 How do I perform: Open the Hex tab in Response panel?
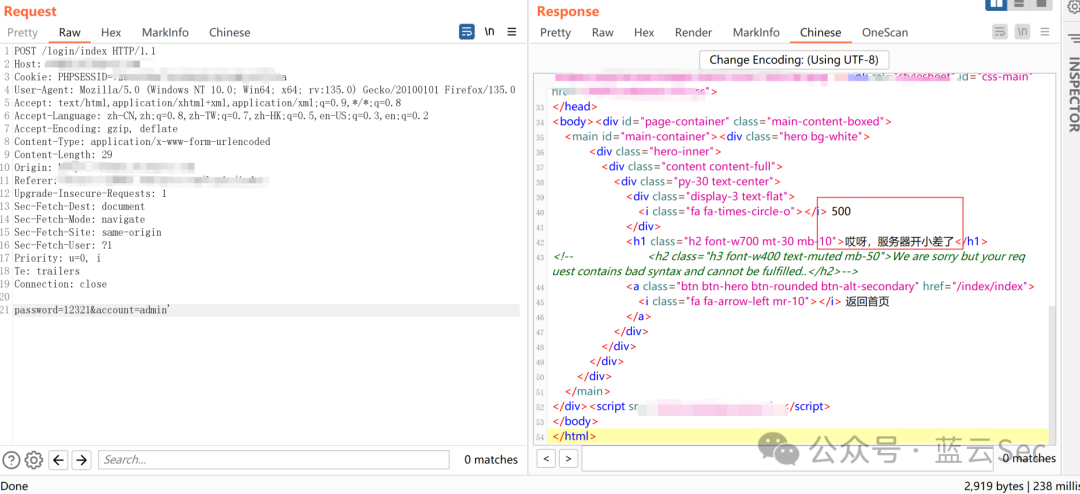644,32
